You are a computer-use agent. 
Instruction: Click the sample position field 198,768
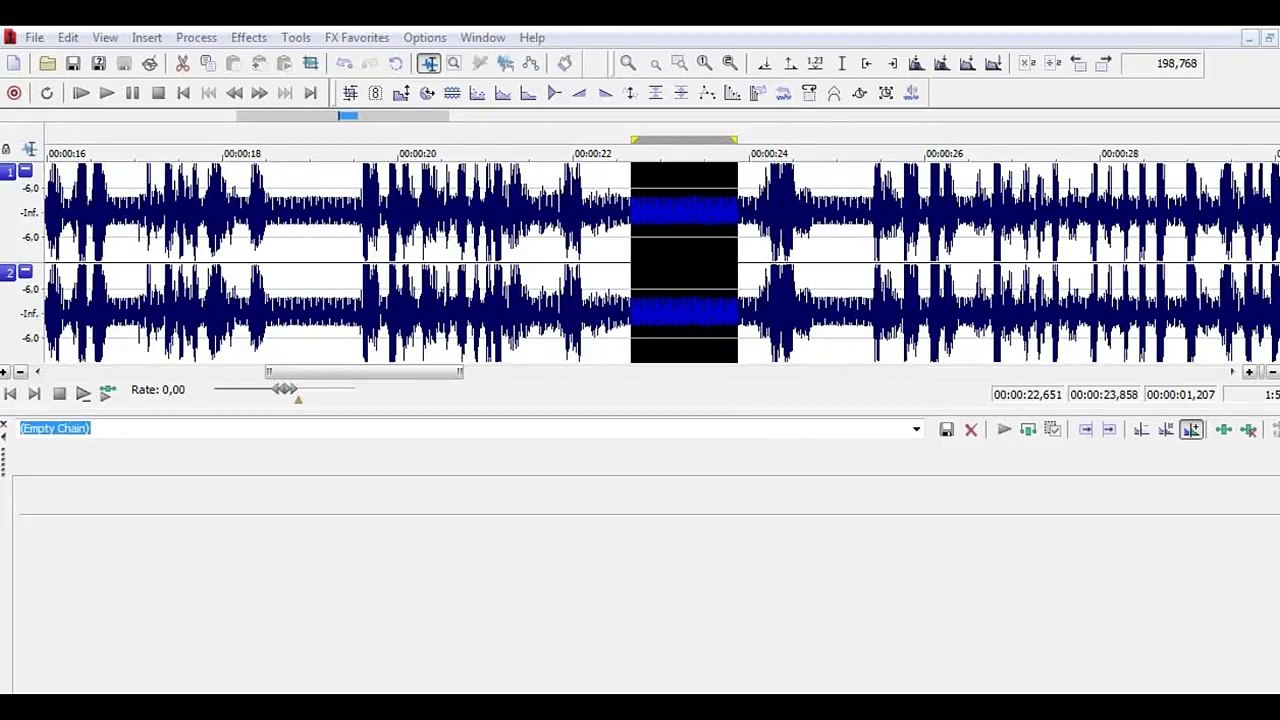(x=1162, y=63)
